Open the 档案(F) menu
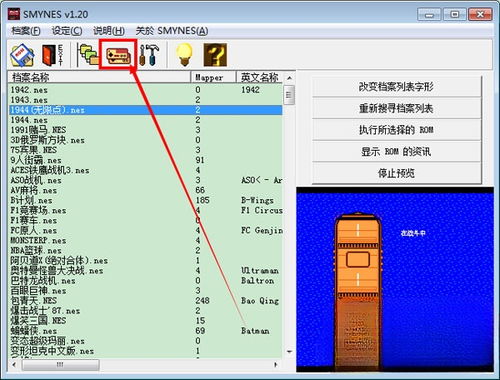The width and height of the screenshot is (500, 380). click(x=26, y=31)
